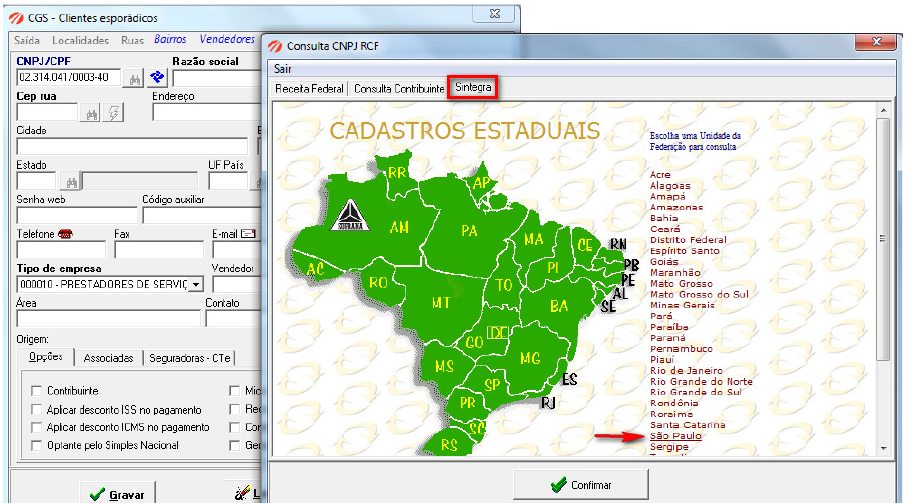The height and width of the screenshot is (504, 908).
Task: Switch to the Sintegra tab
Action: coord(473,87)
